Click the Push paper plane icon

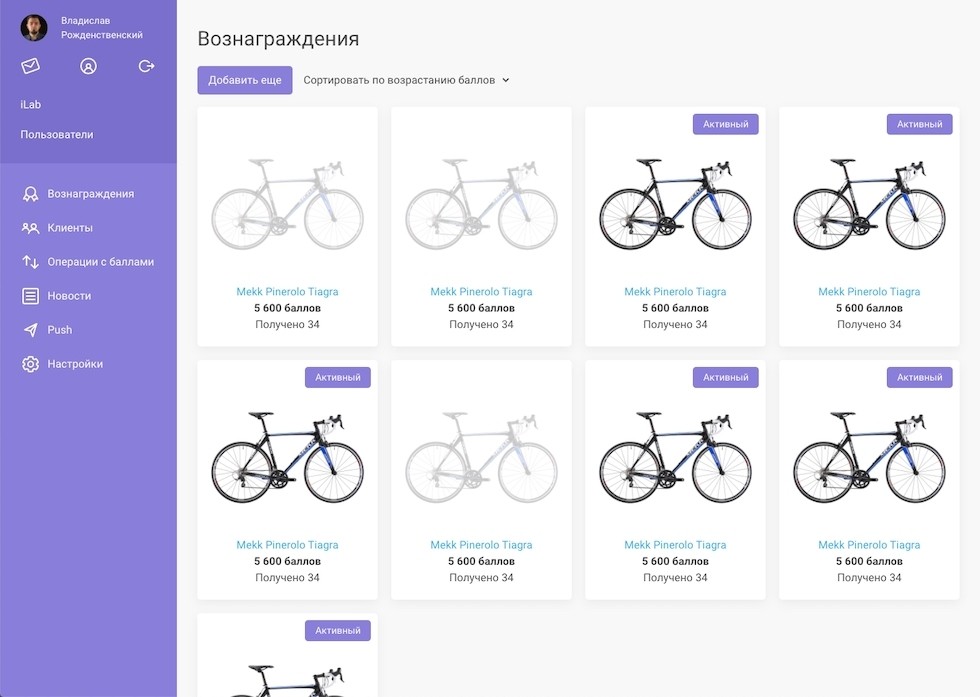pos(30,330)
